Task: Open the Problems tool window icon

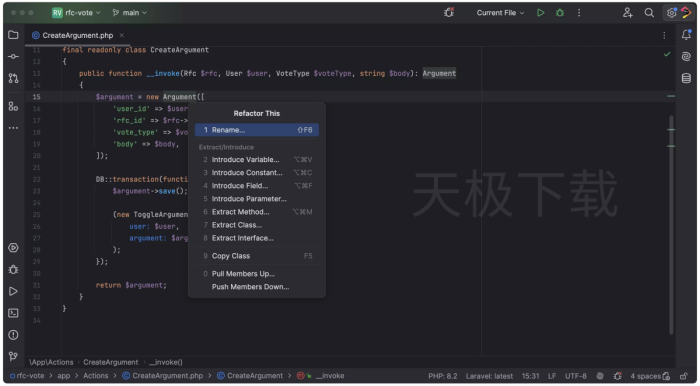Action: (13, 335)
